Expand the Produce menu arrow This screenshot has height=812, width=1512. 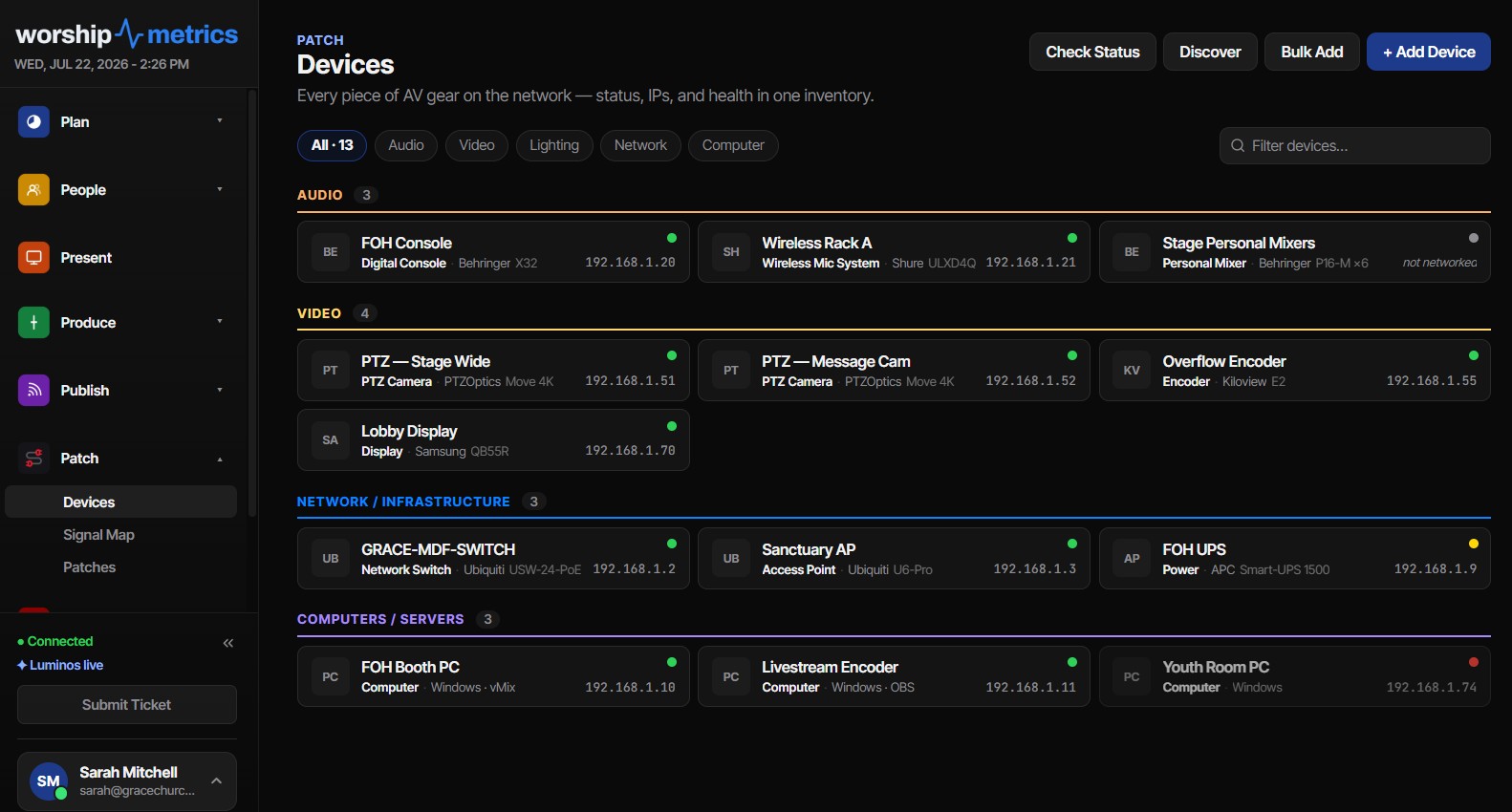coord(220,322)
